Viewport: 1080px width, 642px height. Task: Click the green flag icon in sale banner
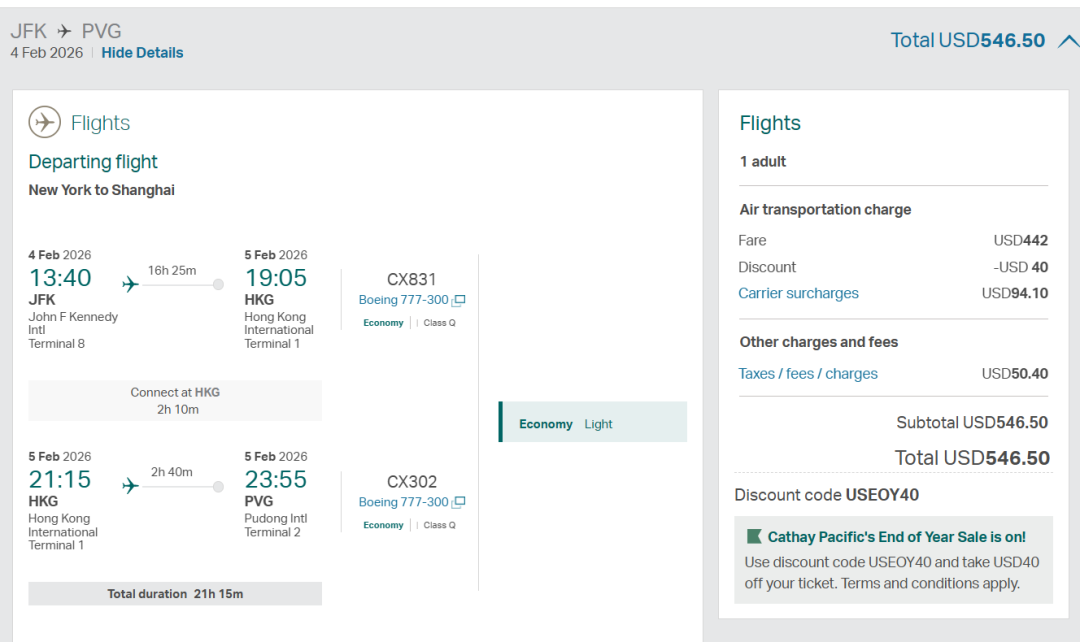[754, 537]
